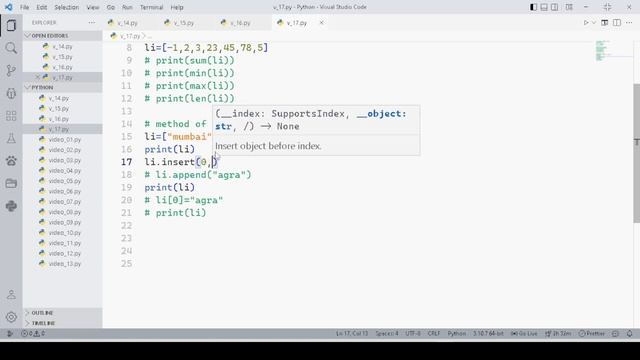The height and width of the screenshot is (360, 640).
Task: Place cursor on line 19 print(li)
Action: [x=169, y=187]
